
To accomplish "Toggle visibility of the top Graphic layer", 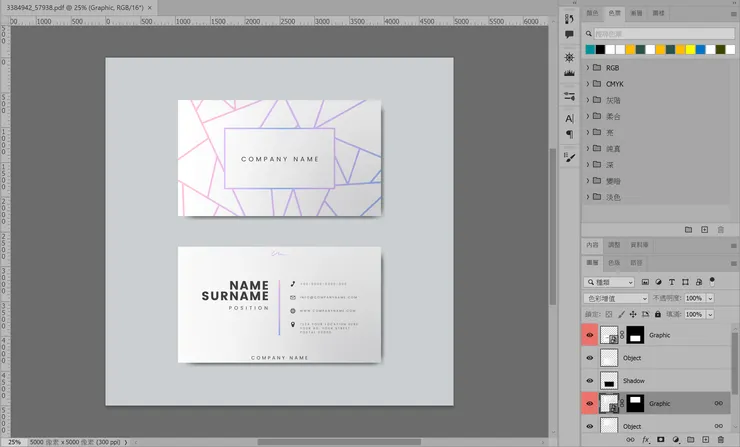I will (x=590, y=335).
